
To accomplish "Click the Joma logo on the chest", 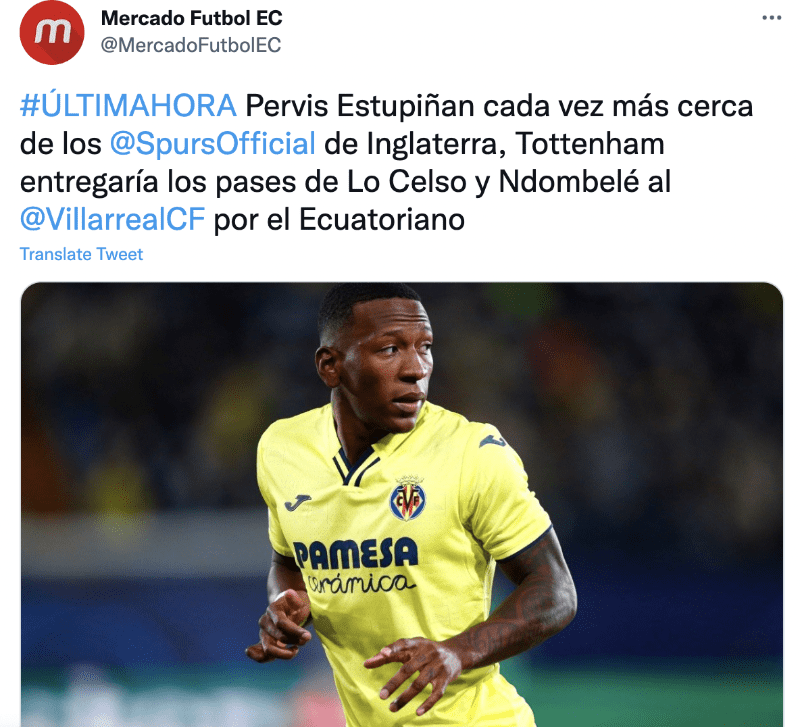I will coord(298,503).
